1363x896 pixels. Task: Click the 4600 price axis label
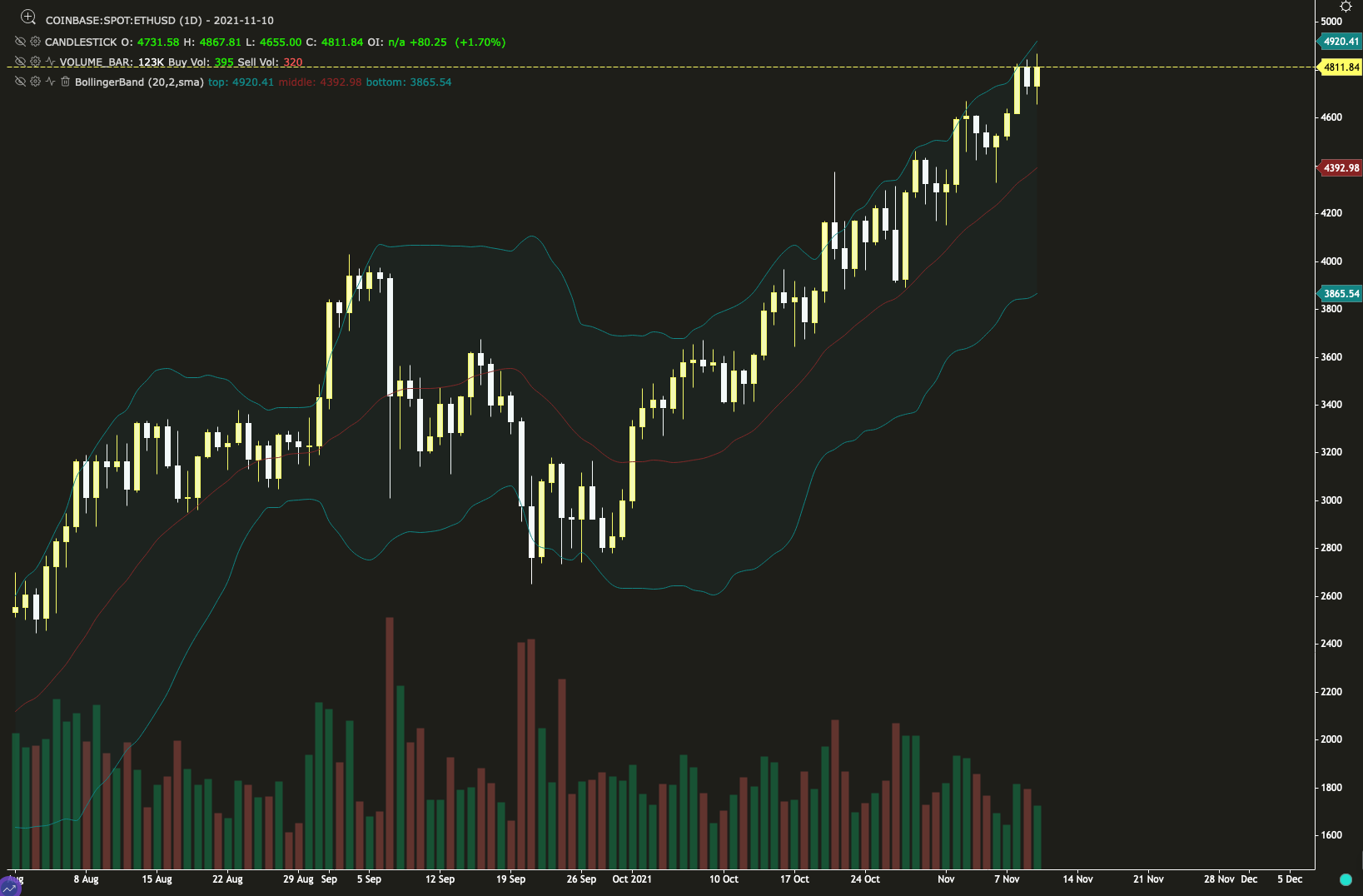[x=1332, y=117]
